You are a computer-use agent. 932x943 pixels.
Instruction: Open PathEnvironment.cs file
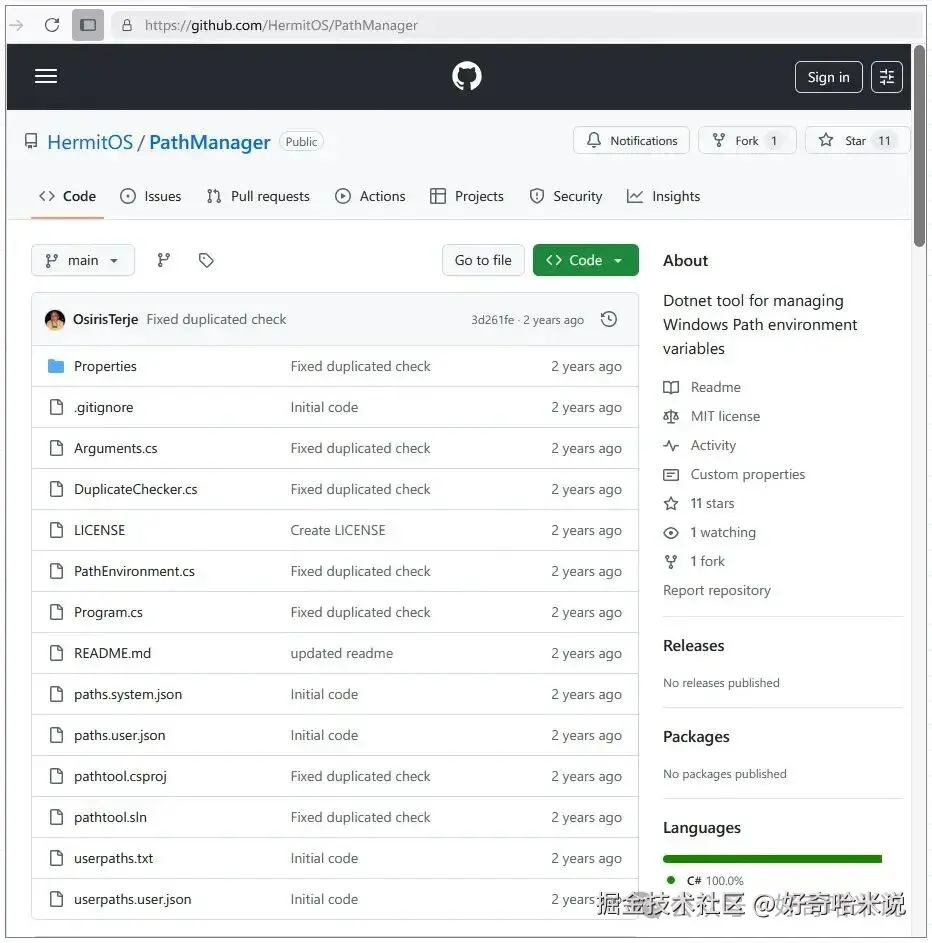pos(134,571)
